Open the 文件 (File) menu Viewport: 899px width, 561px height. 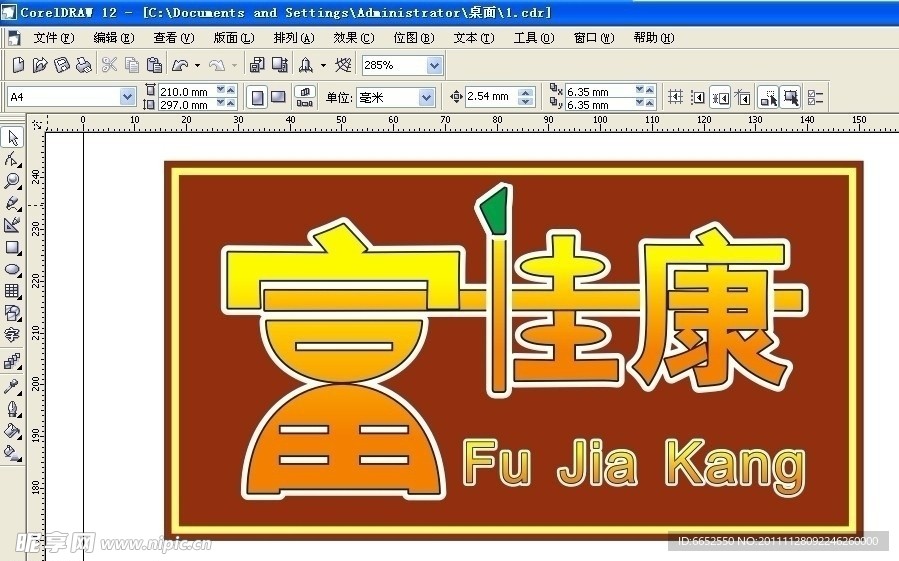point(53,38)
